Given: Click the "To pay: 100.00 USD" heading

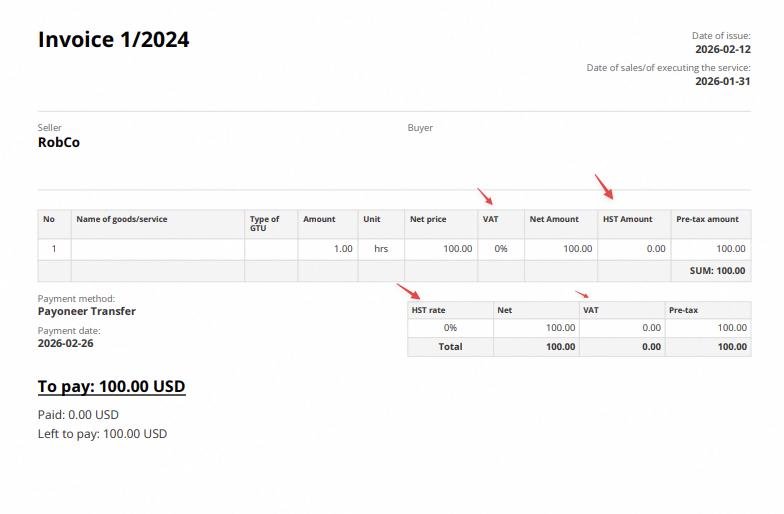Looking at the screenshot, I should click(x=111, y=386).
